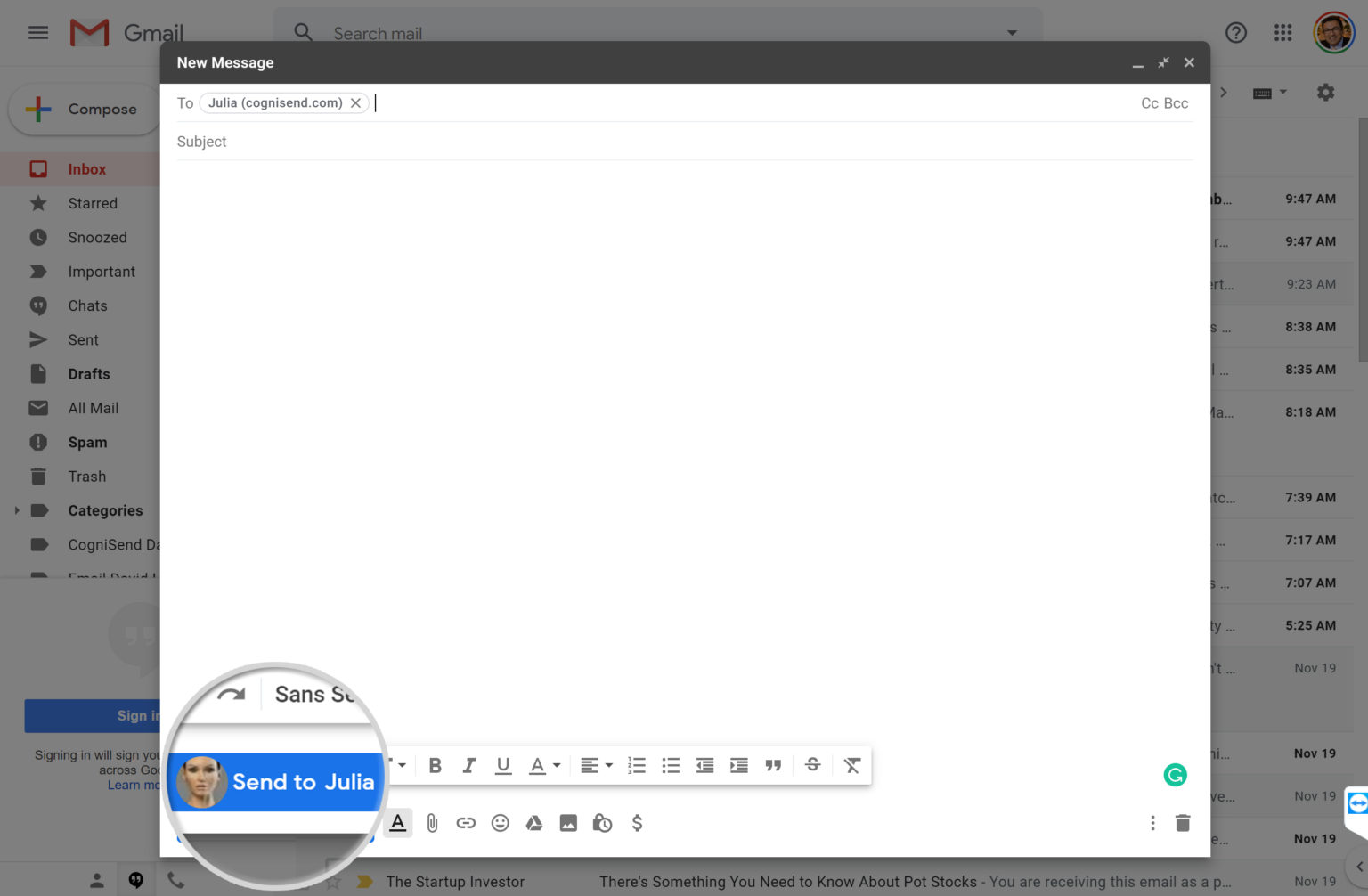Image resolution: width=1368 pixels, height=896 pixels.
Task: Show search options dropdown arrow
Action: coord(1012,33)
